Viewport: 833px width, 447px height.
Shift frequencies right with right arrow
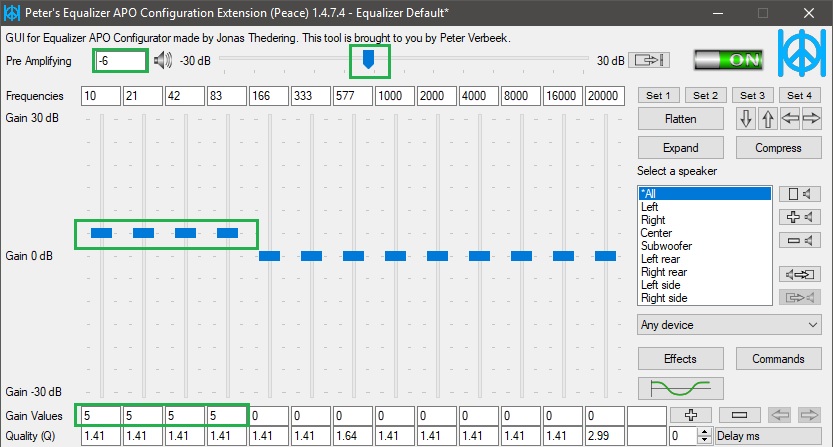[811, 119]
